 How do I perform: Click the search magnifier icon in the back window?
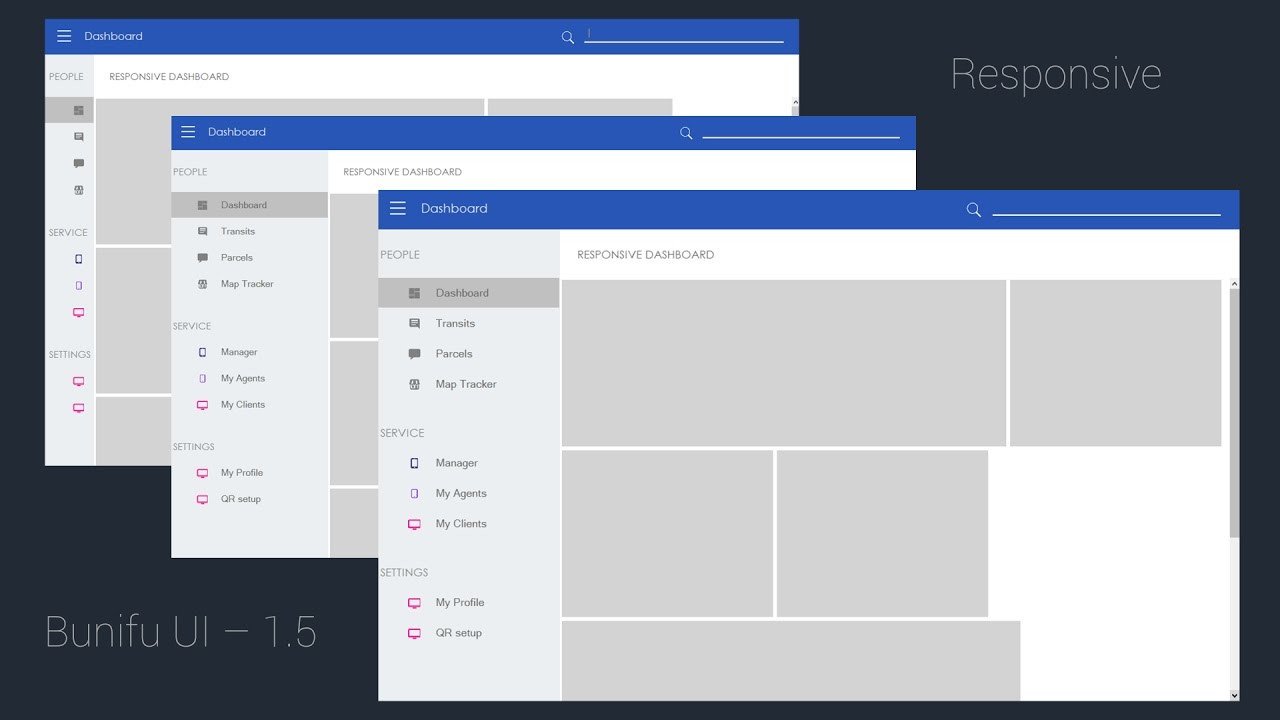(568, 37)
